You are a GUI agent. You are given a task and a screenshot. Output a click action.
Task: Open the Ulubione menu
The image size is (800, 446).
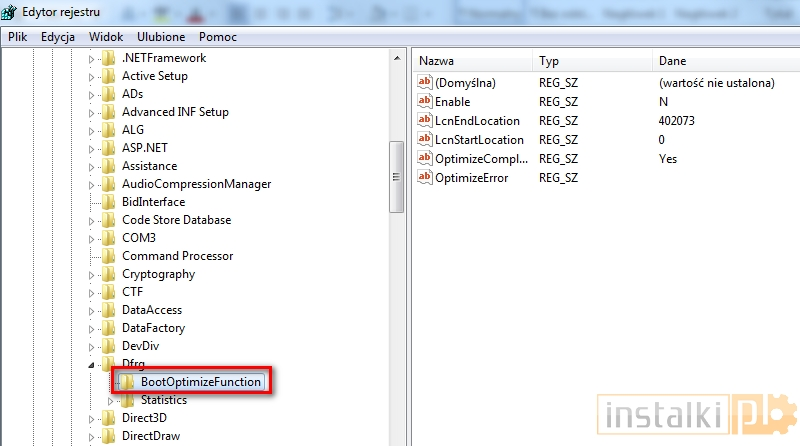(161, 37)
